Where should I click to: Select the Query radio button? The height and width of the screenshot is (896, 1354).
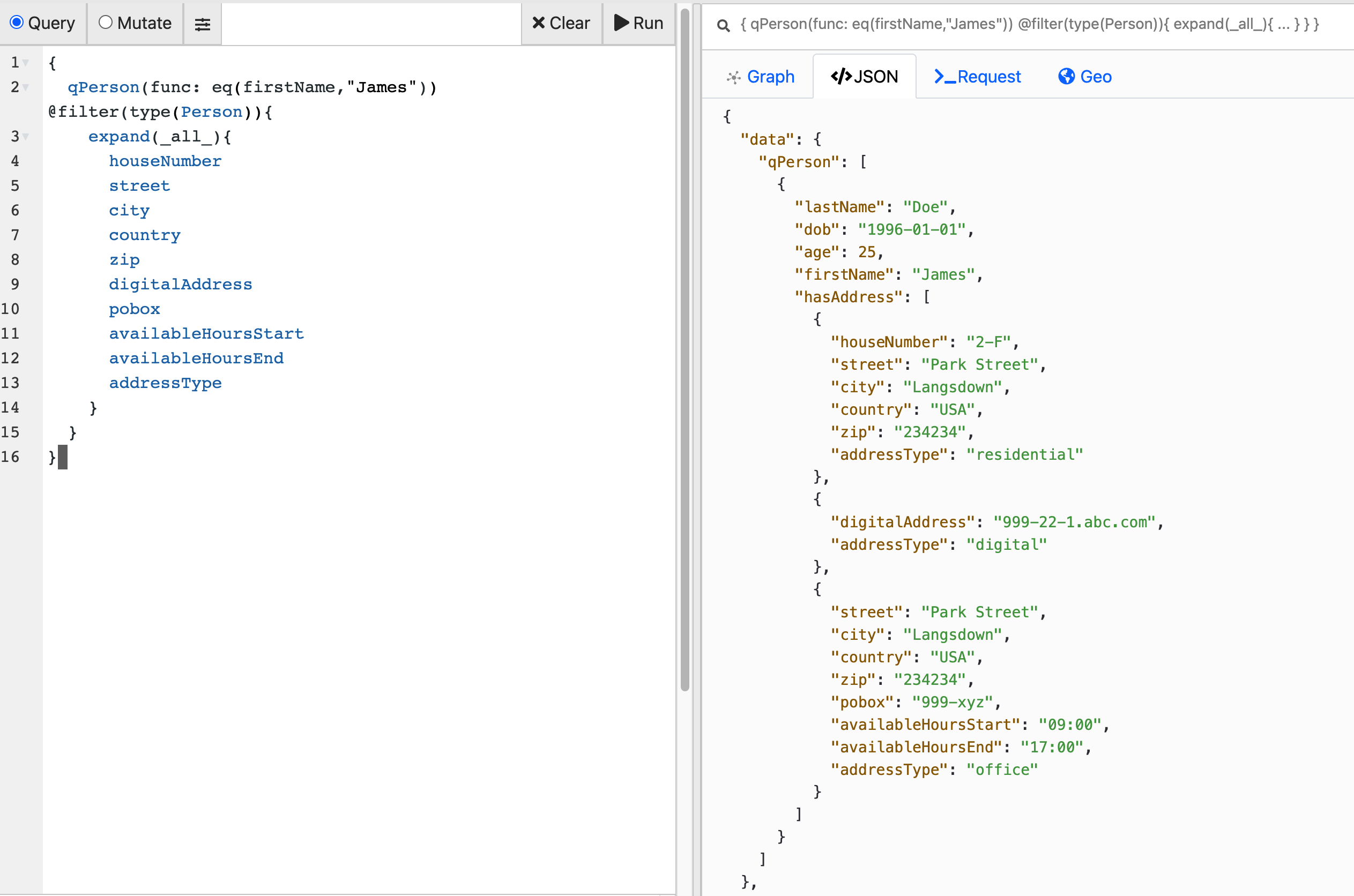coord(17,23)
